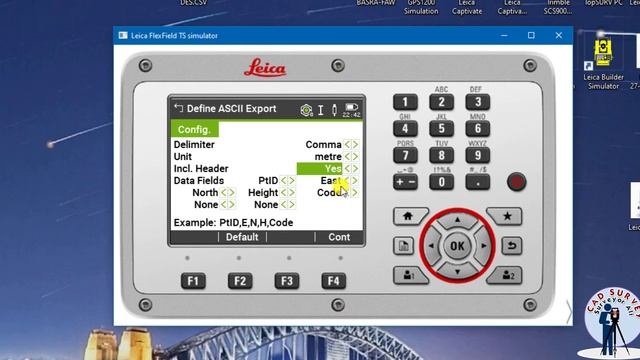
Task: Click the battery status icon on screen
Action: (x=351, y=107)
